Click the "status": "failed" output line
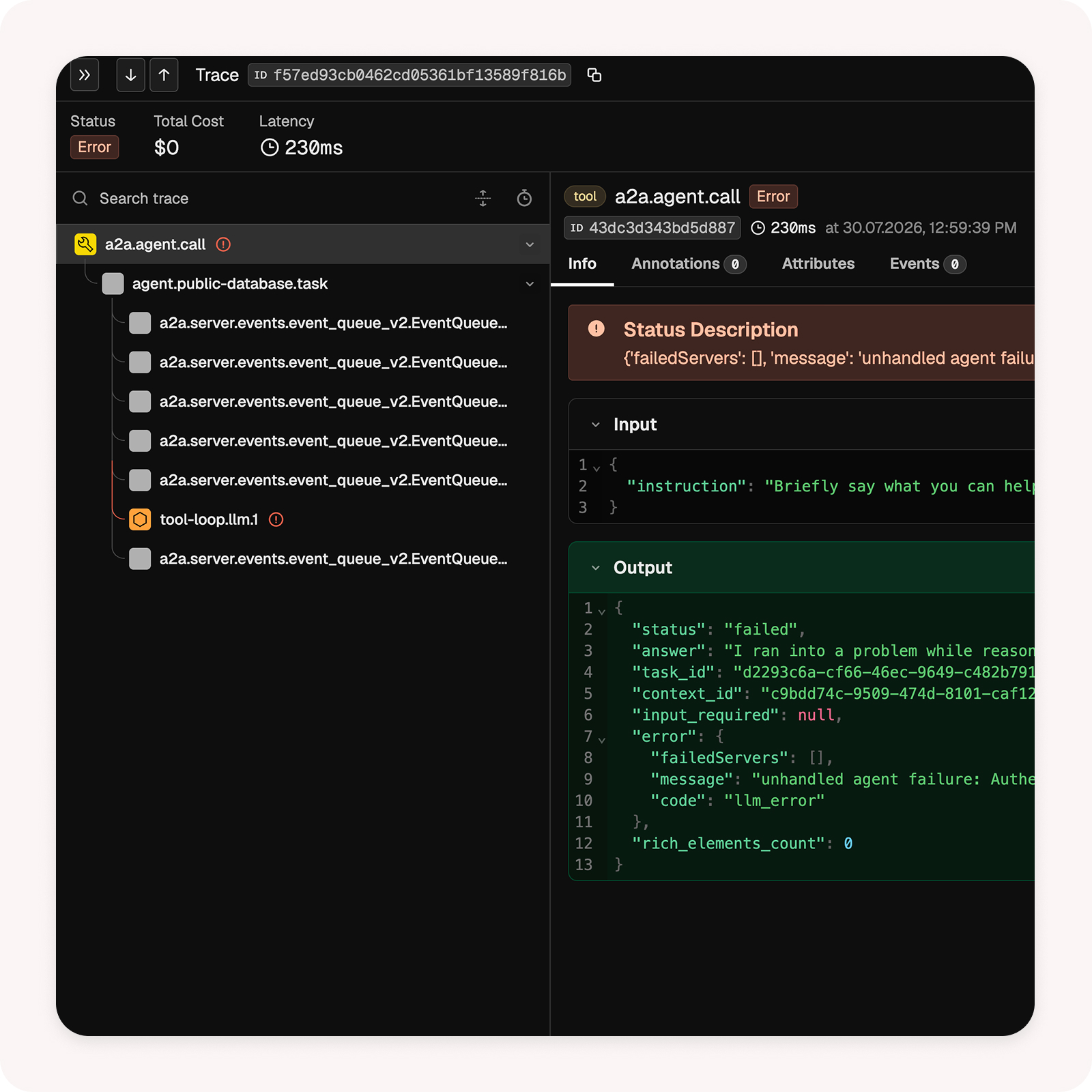 click(718, 629)
